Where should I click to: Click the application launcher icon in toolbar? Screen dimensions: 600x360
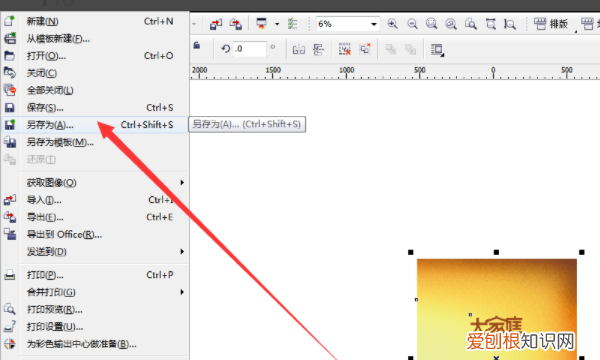pos(261,24)
